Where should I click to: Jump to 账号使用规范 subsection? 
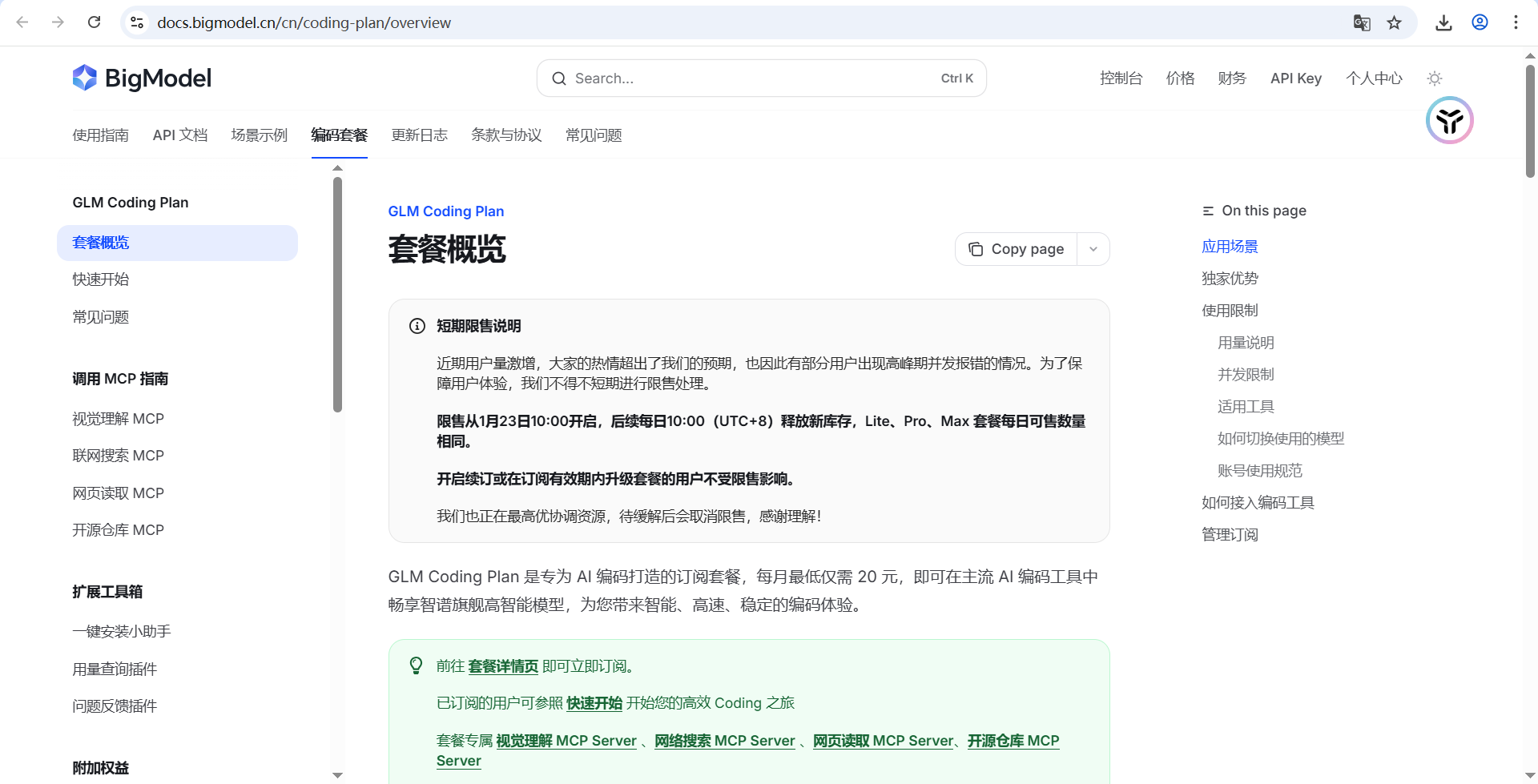coord(1260,471)
